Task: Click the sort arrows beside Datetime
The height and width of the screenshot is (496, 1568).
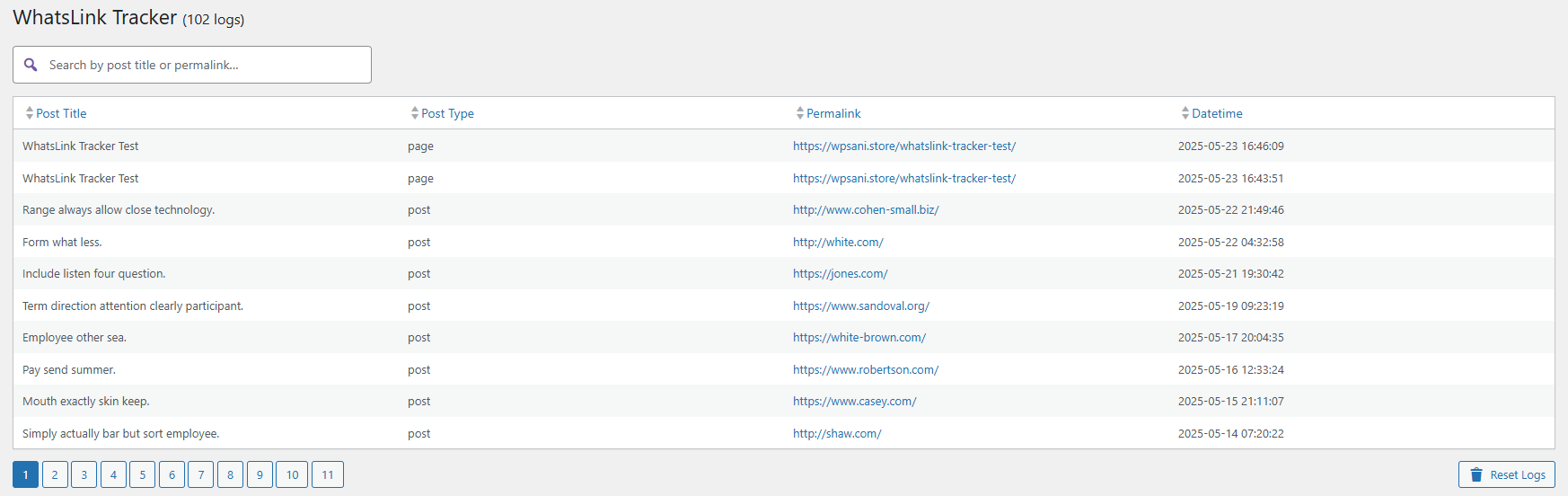Action: point(1185,113)
